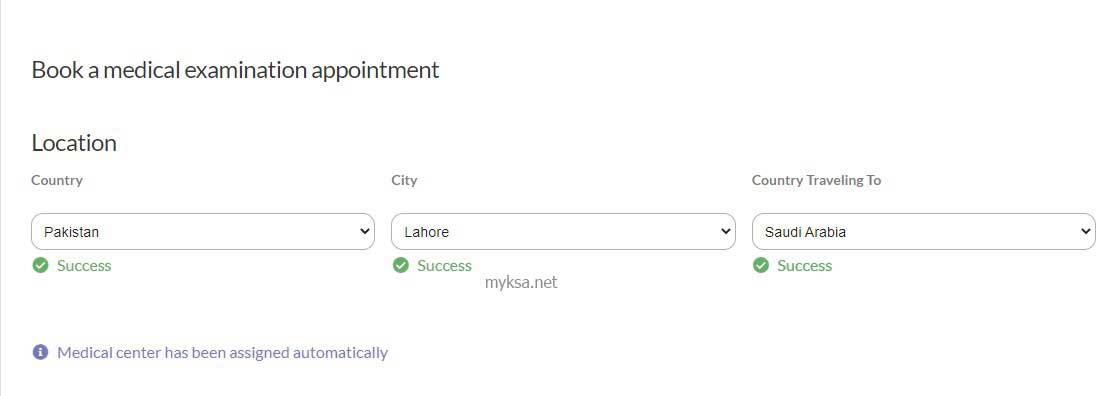Click the Success text under Country Traveling To
The width and height of the screenshot is (1114, 396).
pos(804,266)
